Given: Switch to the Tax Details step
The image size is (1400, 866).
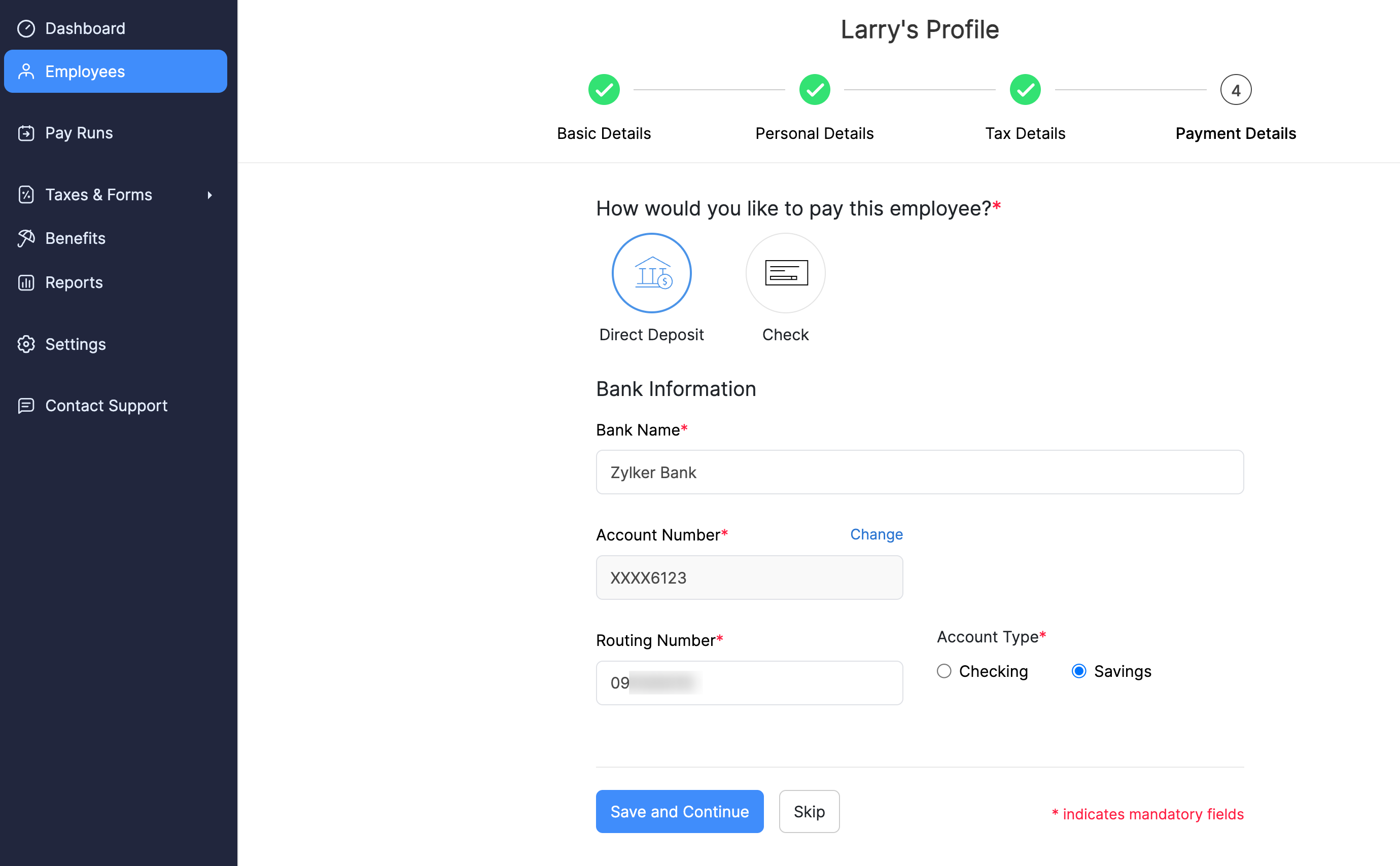Looking at the screenshot, I should click(1025, 89).
